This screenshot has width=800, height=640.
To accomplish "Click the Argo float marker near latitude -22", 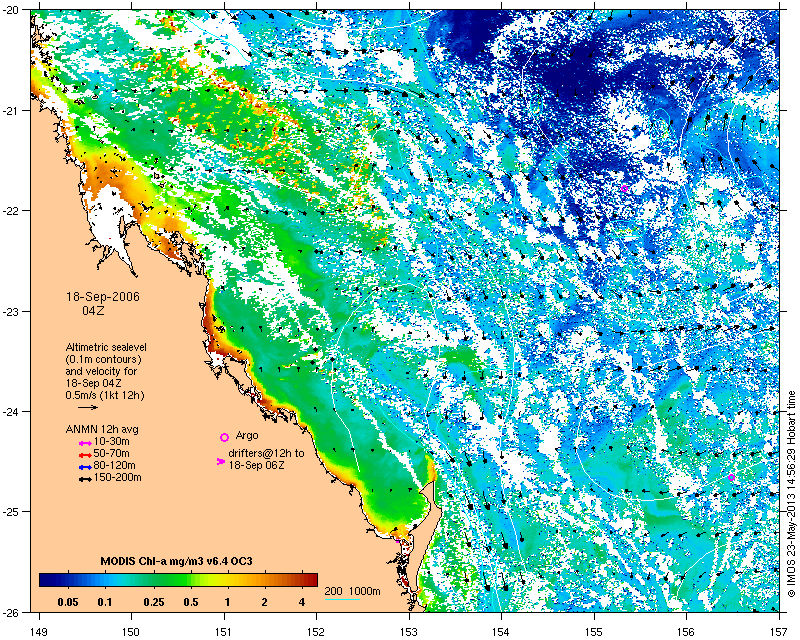I will click(624, 188).
